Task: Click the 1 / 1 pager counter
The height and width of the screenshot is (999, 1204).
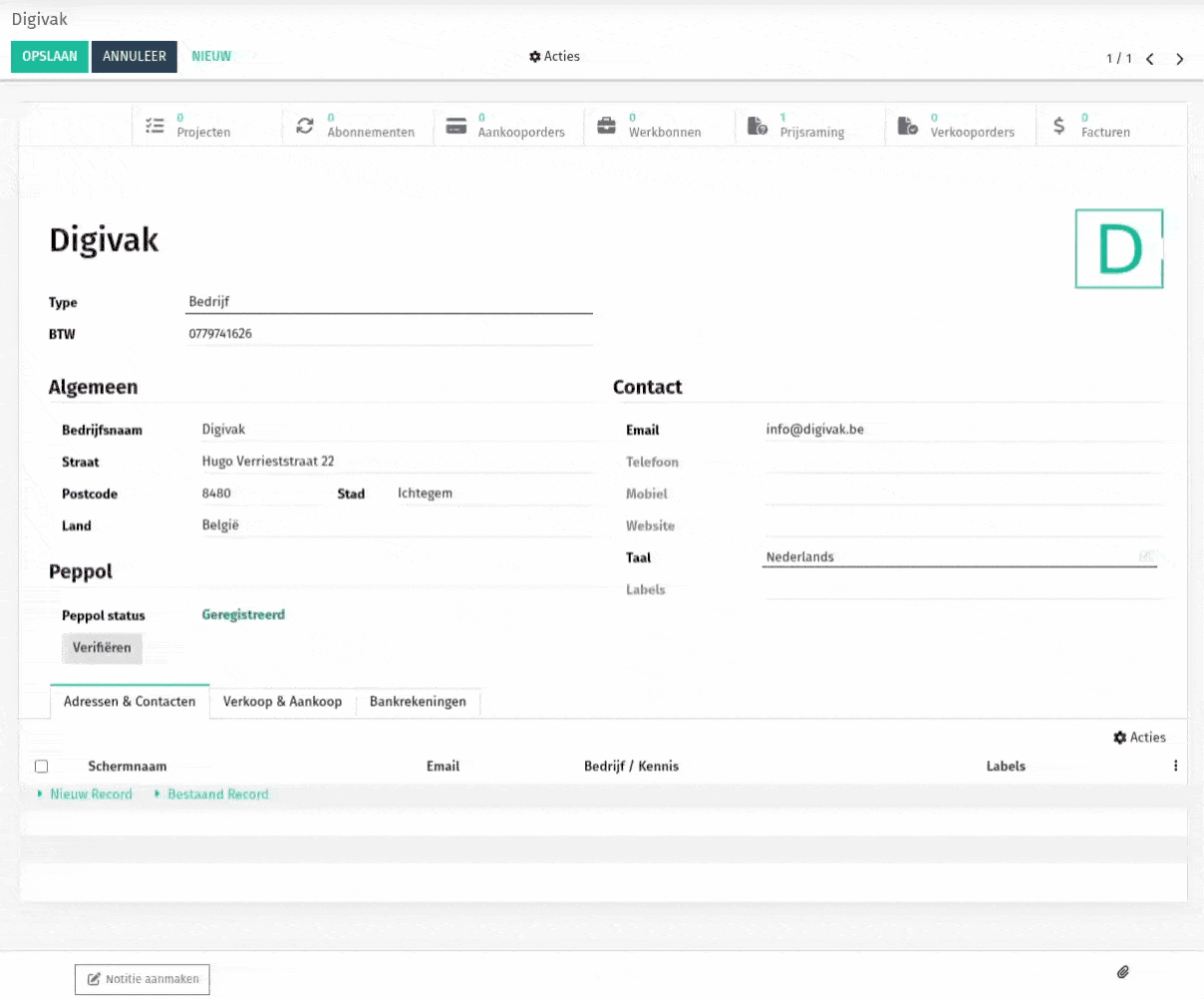Action: [x=1118, y=59]
